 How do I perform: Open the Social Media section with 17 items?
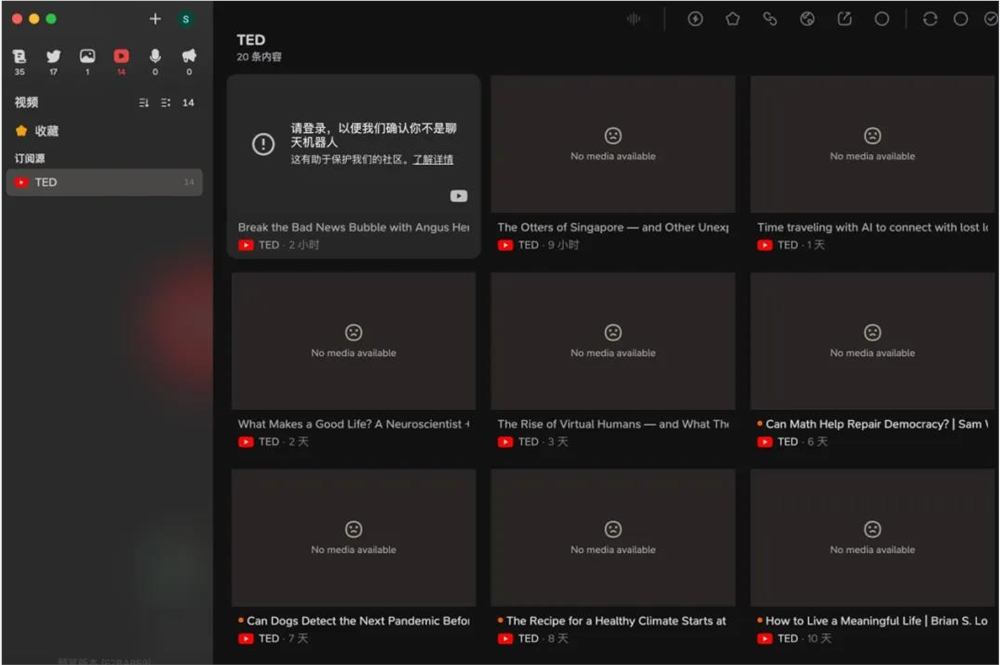(53, 59)
